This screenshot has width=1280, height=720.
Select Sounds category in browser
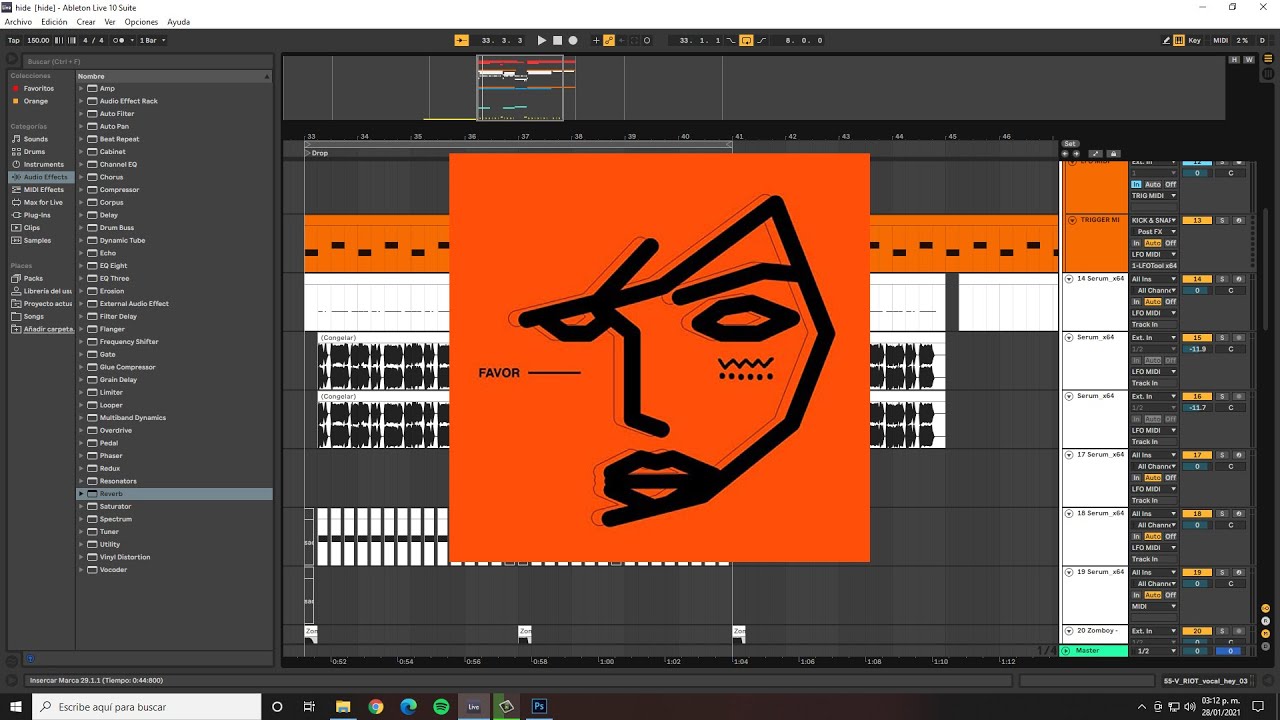click(36, 139)
